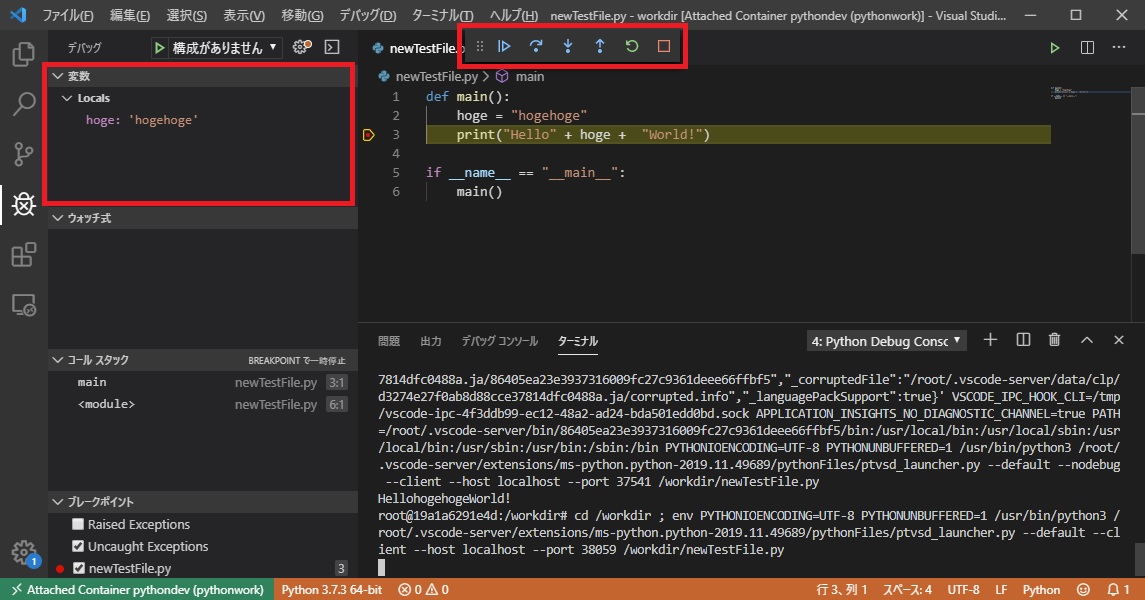The height and width of the screenshot is (600, 1145).
Task: Toggle Raised Exceptions checkbox
Action: click(x=78, y=524)
